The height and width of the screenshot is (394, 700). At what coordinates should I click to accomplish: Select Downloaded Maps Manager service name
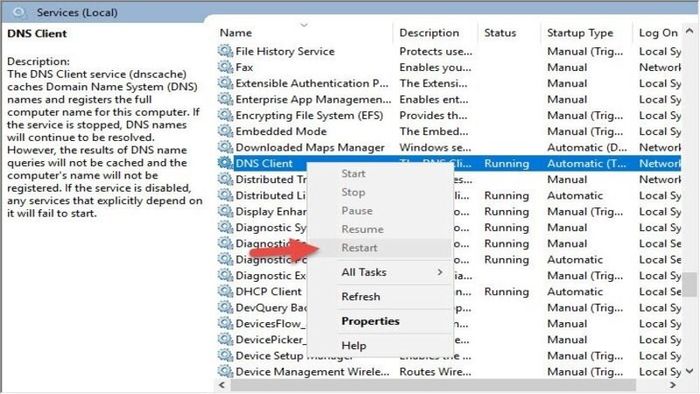coord(310,147)
